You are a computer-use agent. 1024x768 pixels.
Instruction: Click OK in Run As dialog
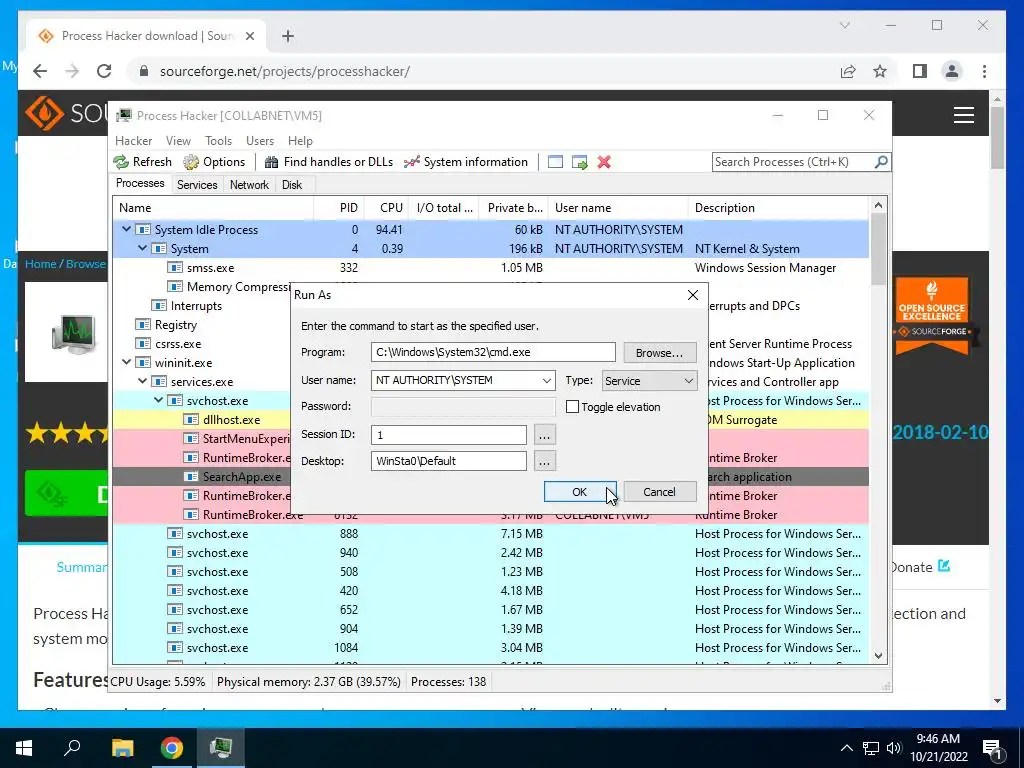pos(579,492)
